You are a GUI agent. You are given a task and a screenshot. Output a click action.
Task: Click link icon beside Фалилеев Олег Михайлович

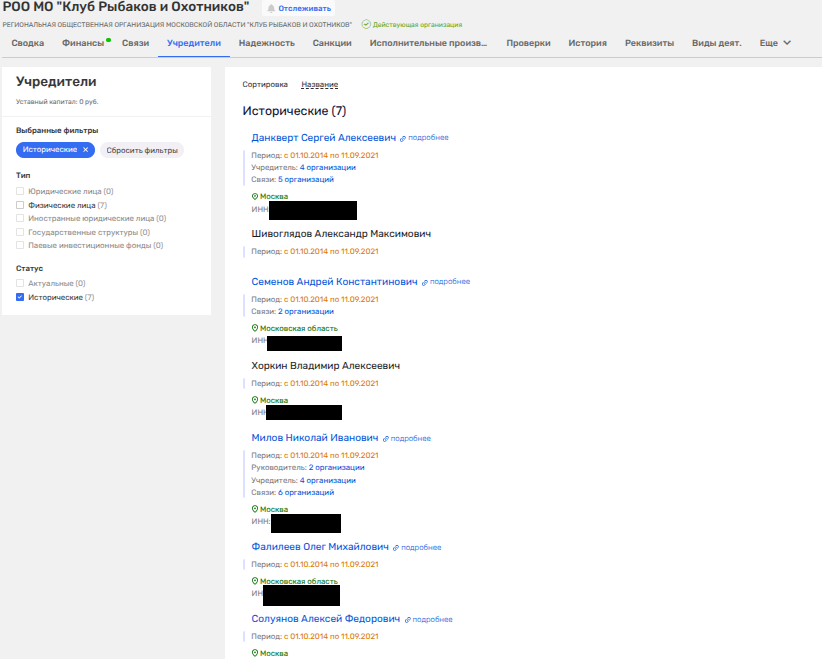396,548
